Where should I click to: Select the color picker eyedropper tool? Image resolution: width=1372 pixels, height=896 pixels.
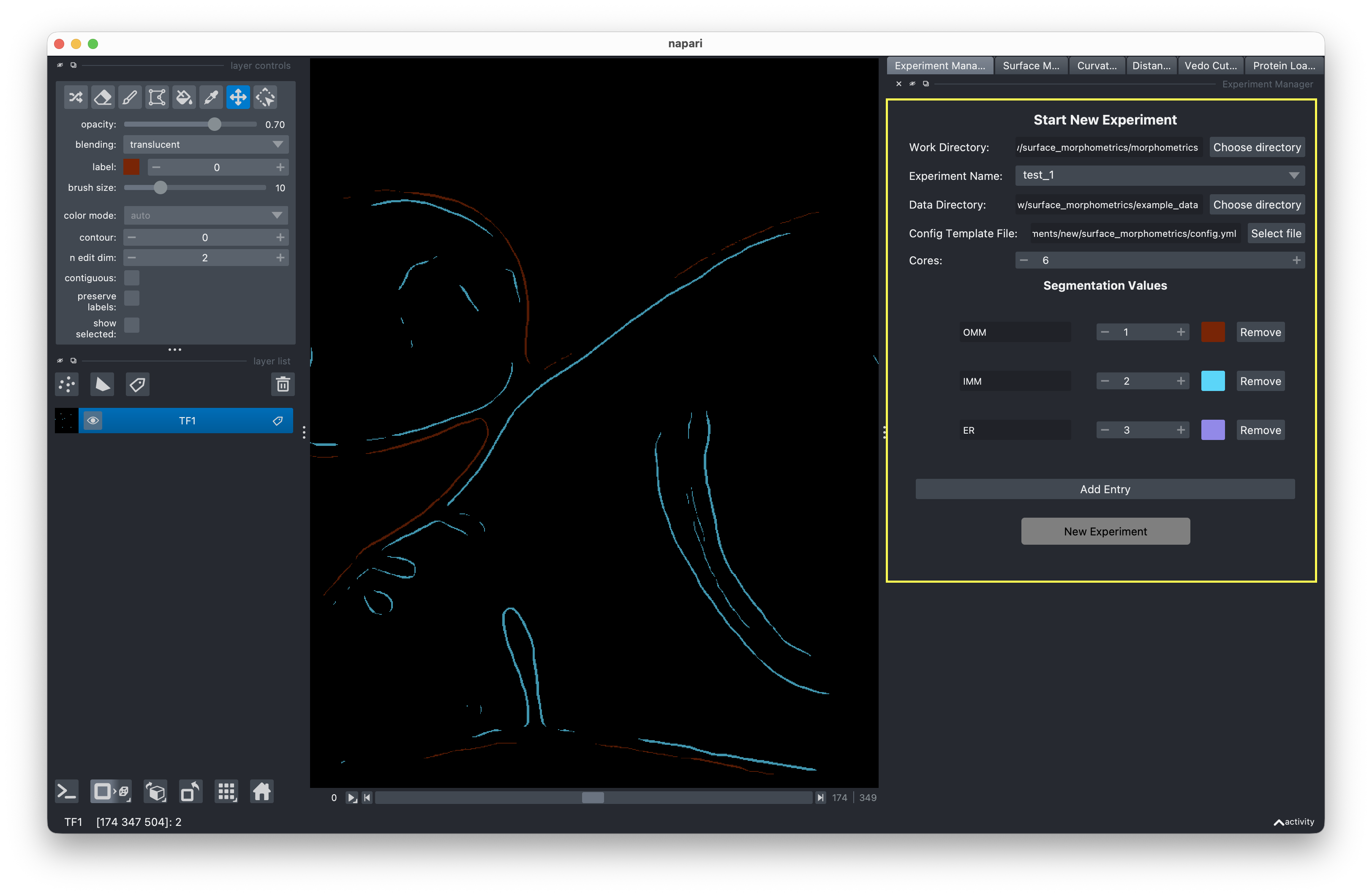211,98
